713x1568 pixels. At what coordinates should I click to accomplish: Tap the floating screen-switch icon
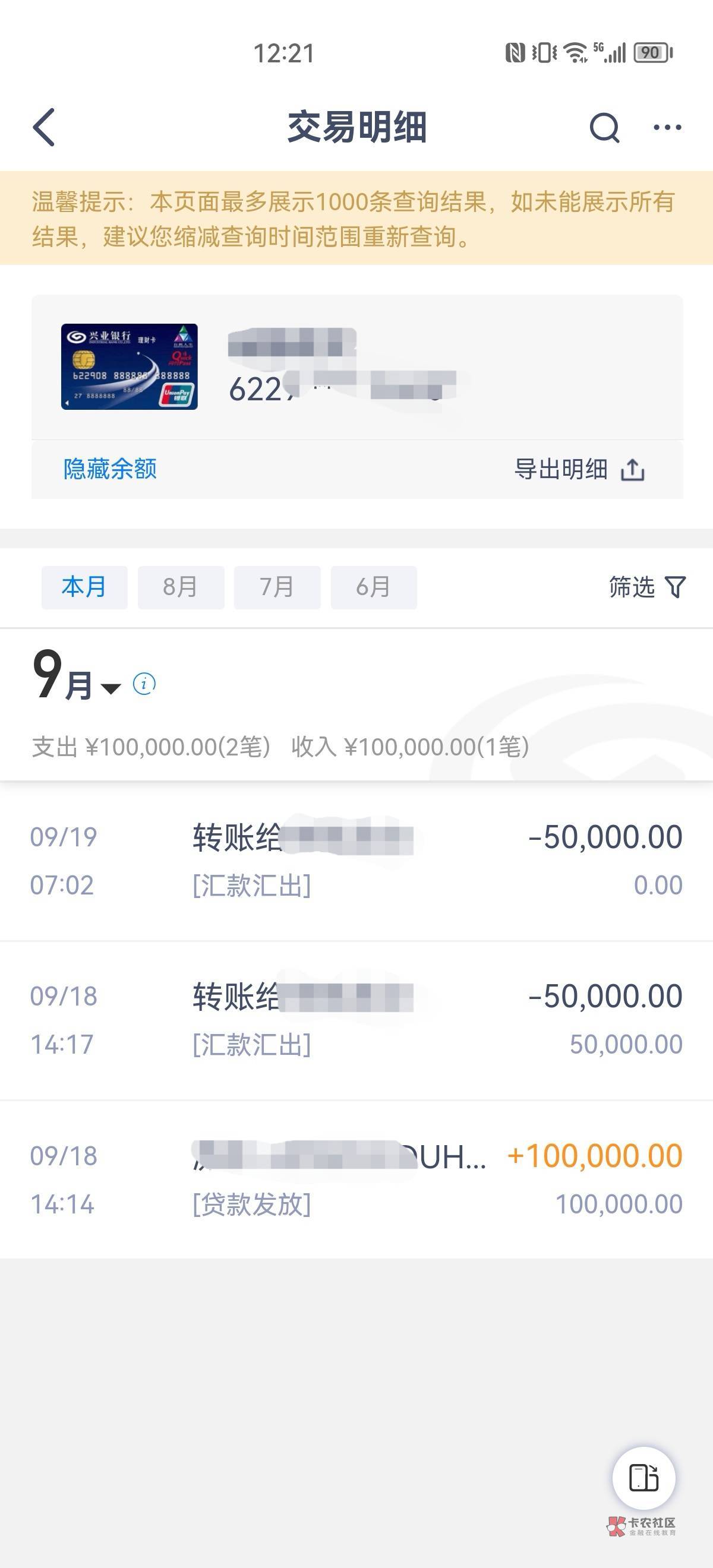click(x=643, y=1477)
